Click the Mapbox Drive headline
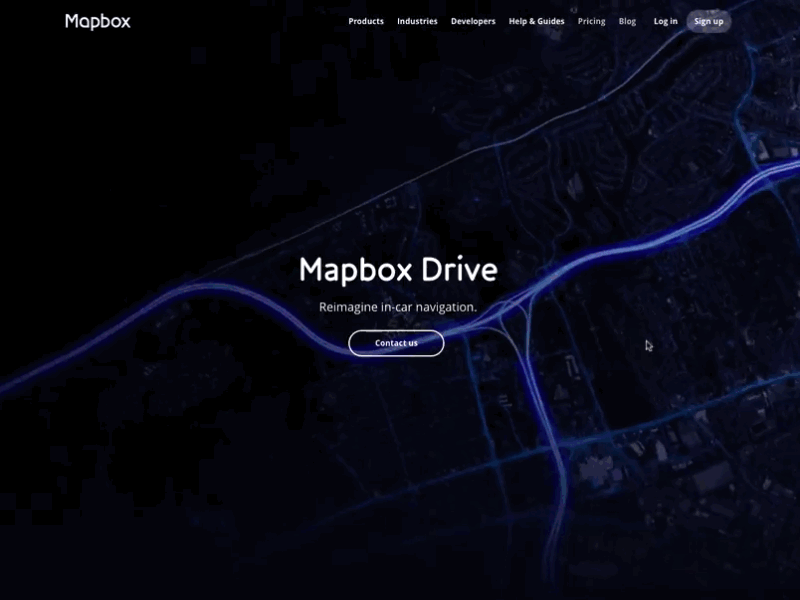 397,270
